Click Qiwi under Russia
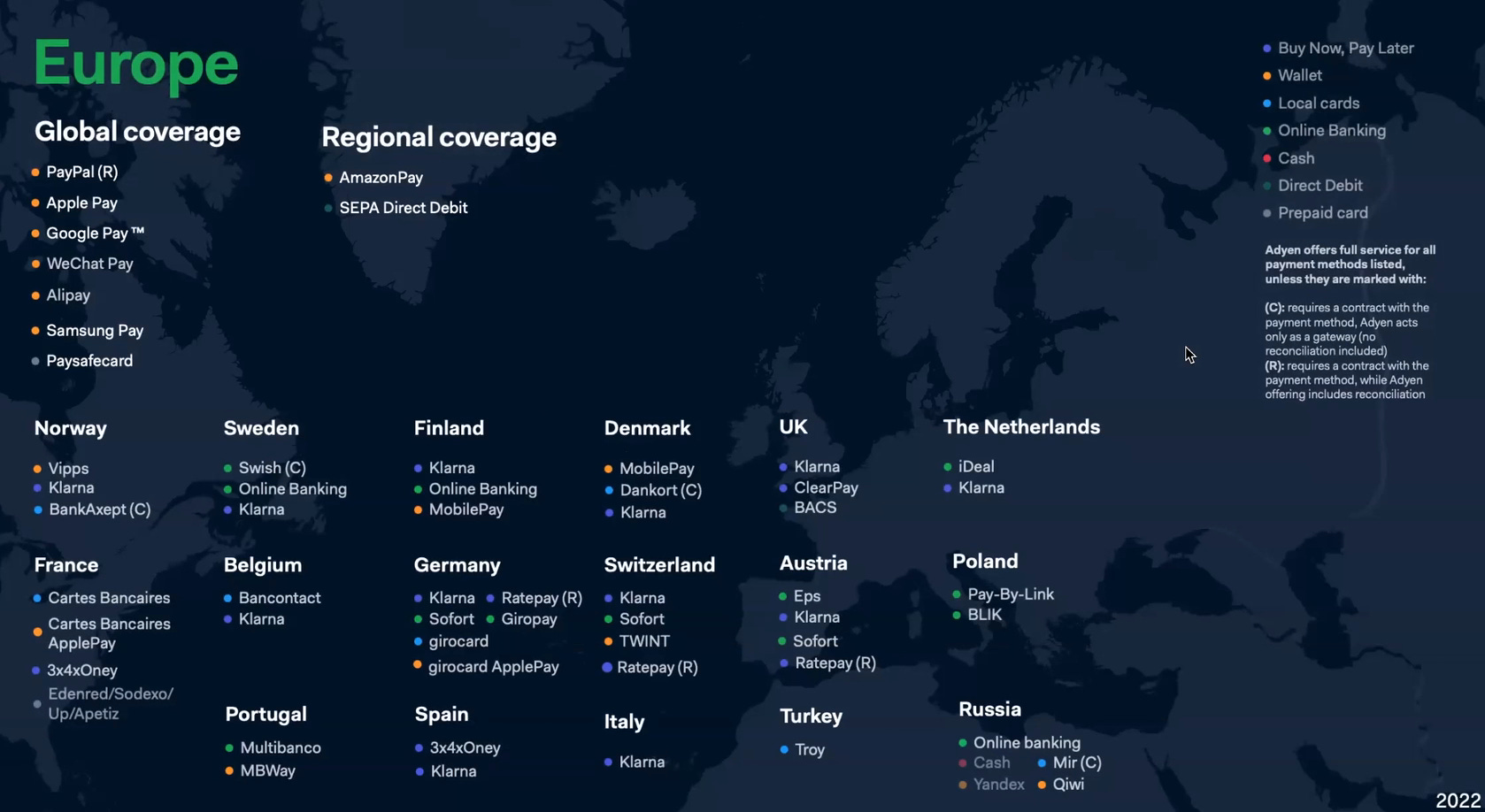 pos(1068,785)
